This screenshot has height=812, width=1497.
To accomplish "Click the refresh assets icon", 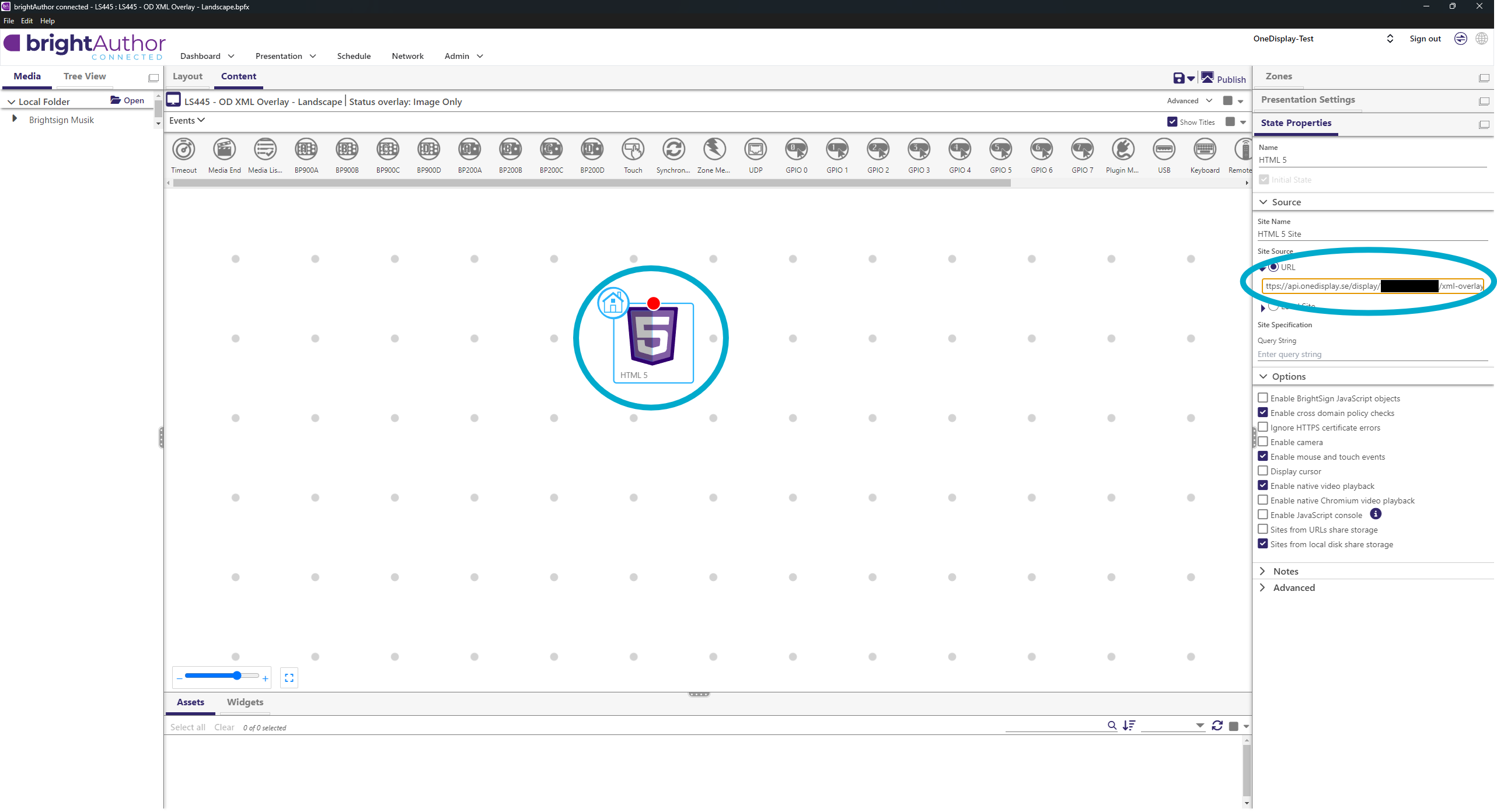I will point(1217,726).
